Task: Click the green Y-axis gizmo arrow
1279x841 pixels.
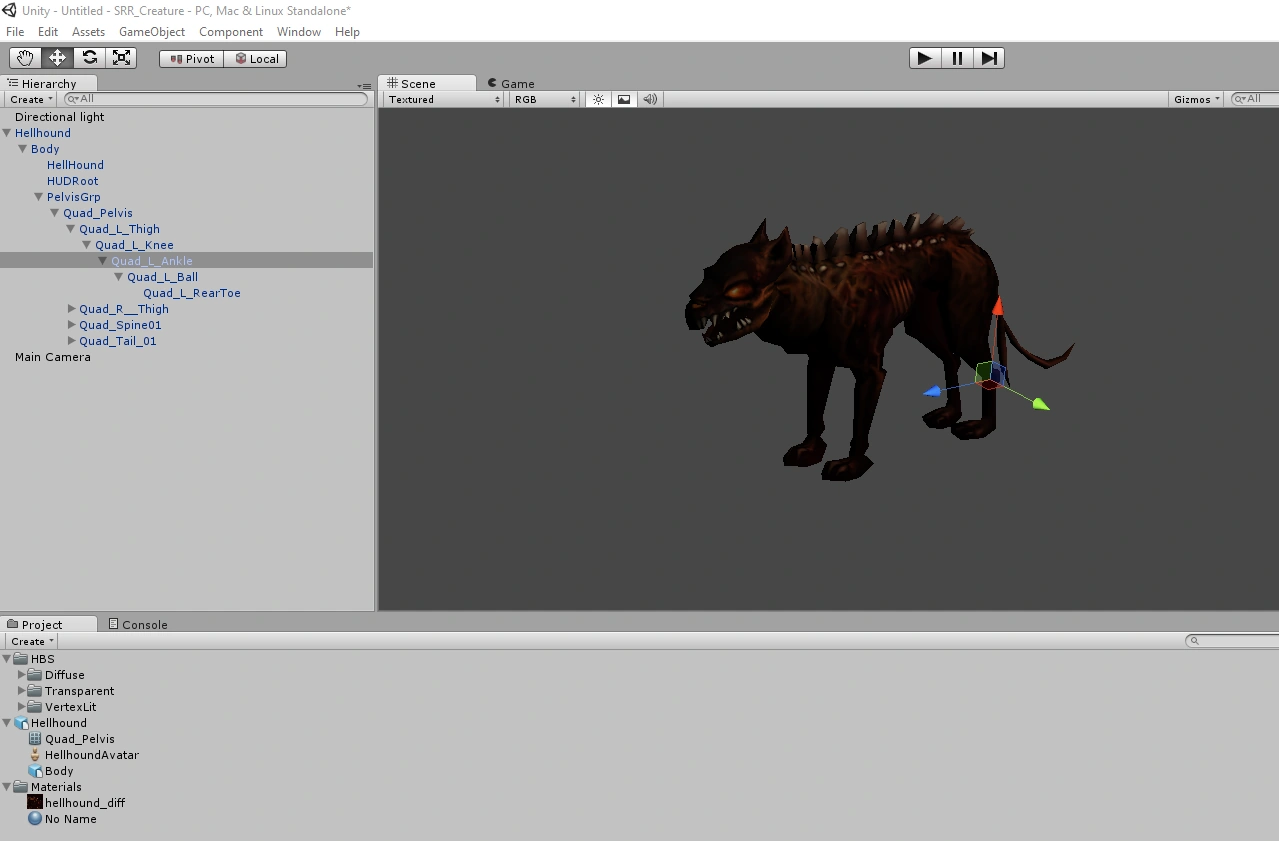Action: [1040, 404]
